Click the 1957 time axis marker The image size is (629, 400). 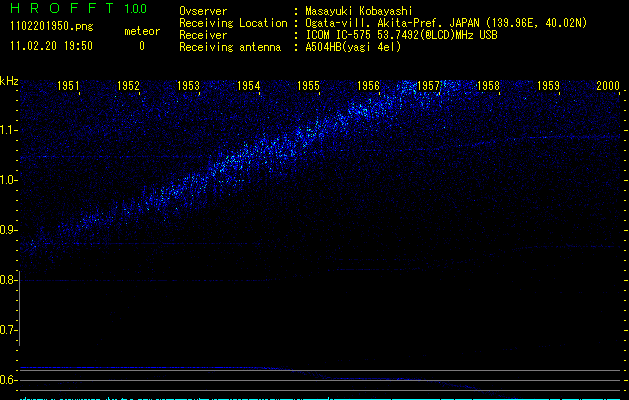click(428, 86)
